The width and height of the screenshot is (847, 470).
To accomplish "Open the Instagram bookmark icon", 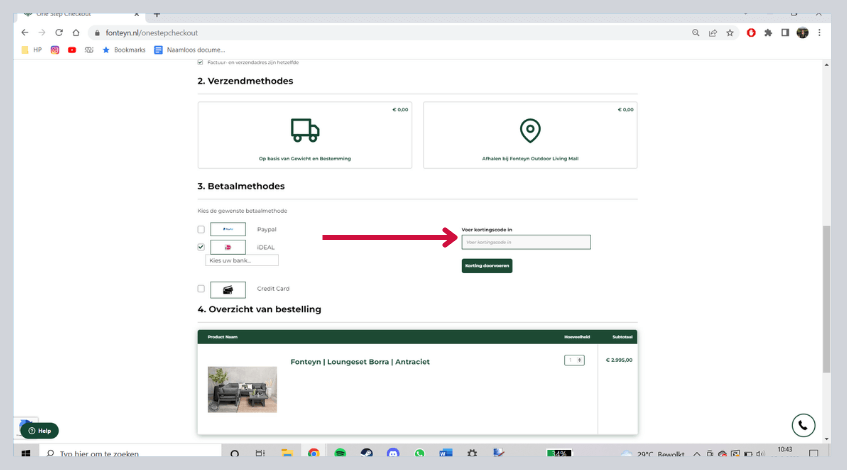I will point(55,49).
